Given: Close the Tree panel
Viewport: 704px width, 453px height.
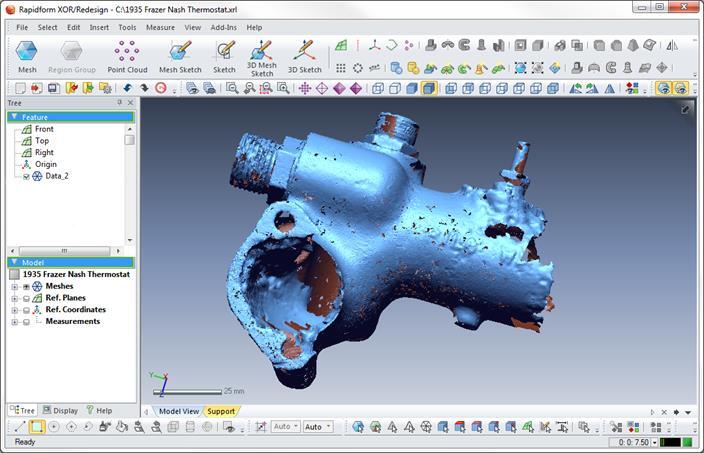Looking at the screenshot, I should [x=130, y=102].
